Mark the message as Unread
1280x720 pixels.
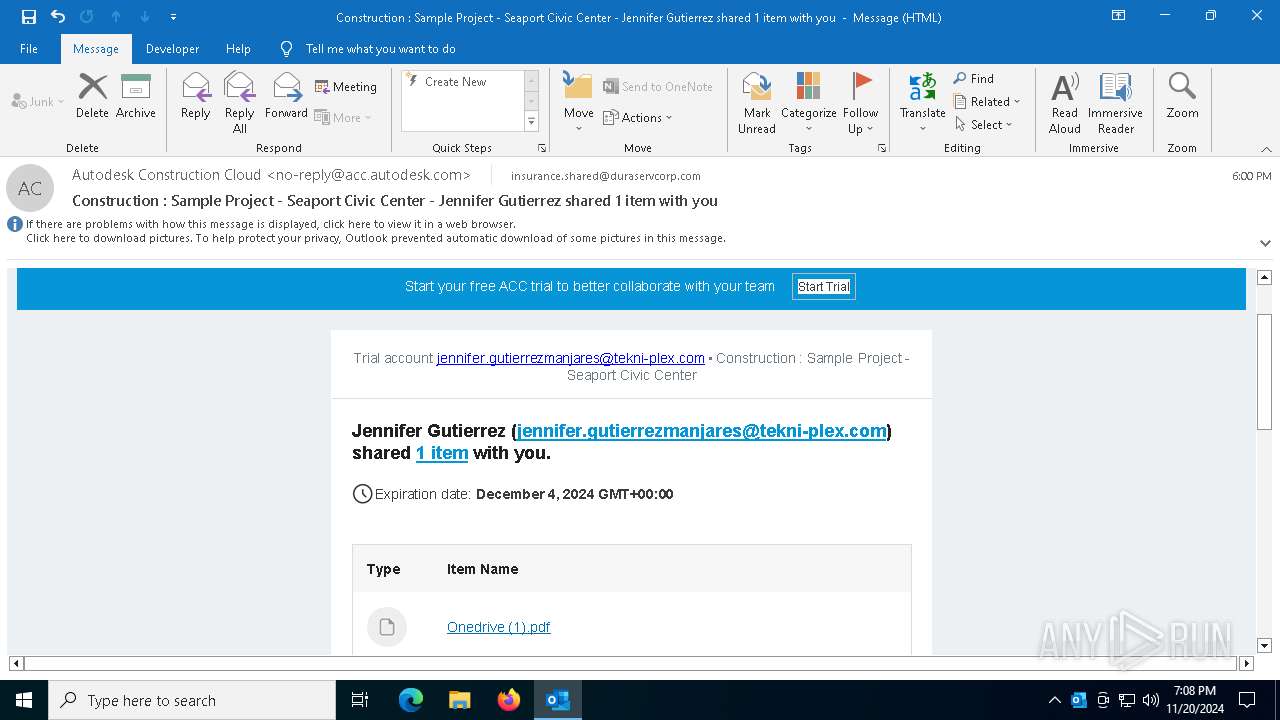(x=757, y=102)
